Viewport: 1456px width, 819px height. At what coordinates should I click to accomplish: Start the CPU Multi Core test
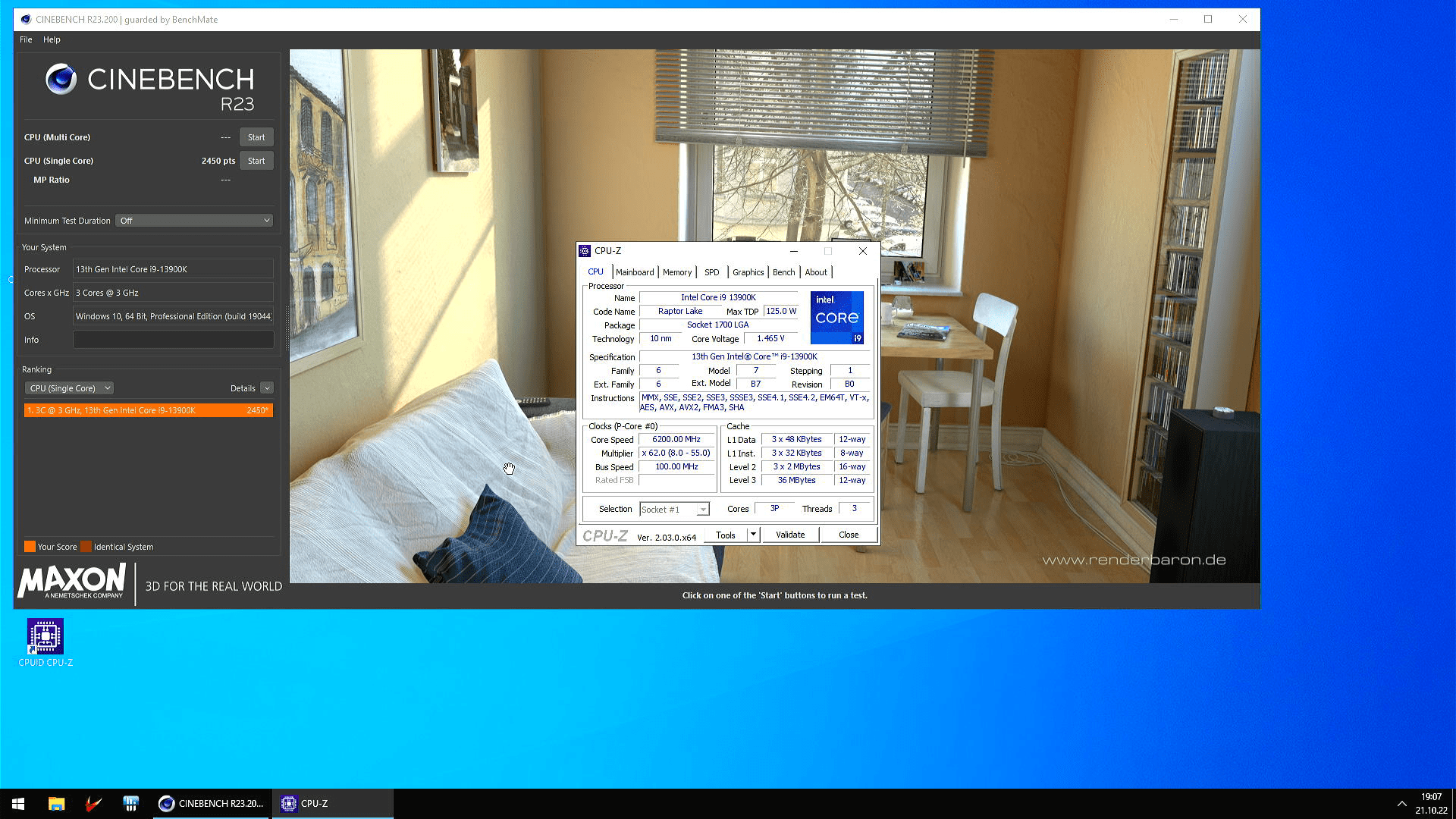click(x=256, y=137)
